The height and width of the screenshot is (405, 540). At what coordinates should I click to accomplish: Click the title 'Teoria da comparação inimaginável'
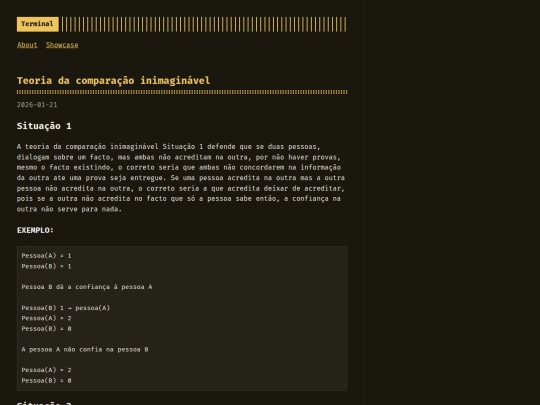pyautogui.click(x=113, y=81)
